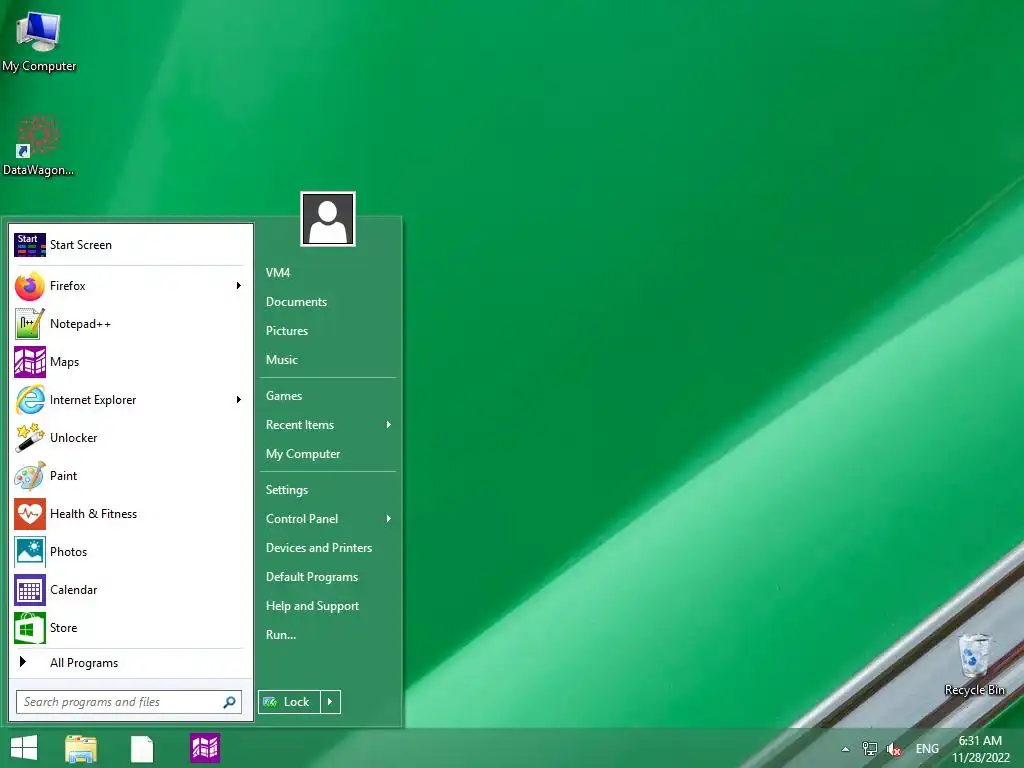
Task: Click the user account picture
Action: point(328,219)
